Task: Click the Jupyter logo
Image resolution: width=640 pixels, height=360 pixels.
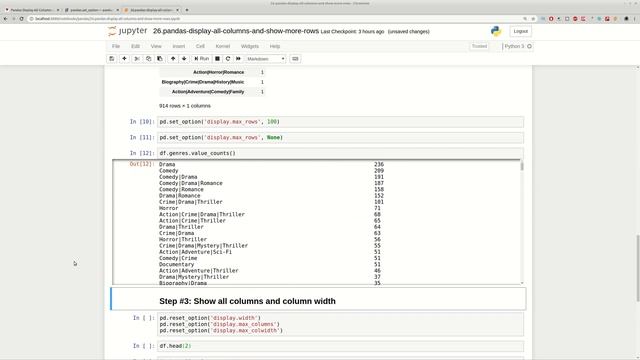Action: coord(127,31)
